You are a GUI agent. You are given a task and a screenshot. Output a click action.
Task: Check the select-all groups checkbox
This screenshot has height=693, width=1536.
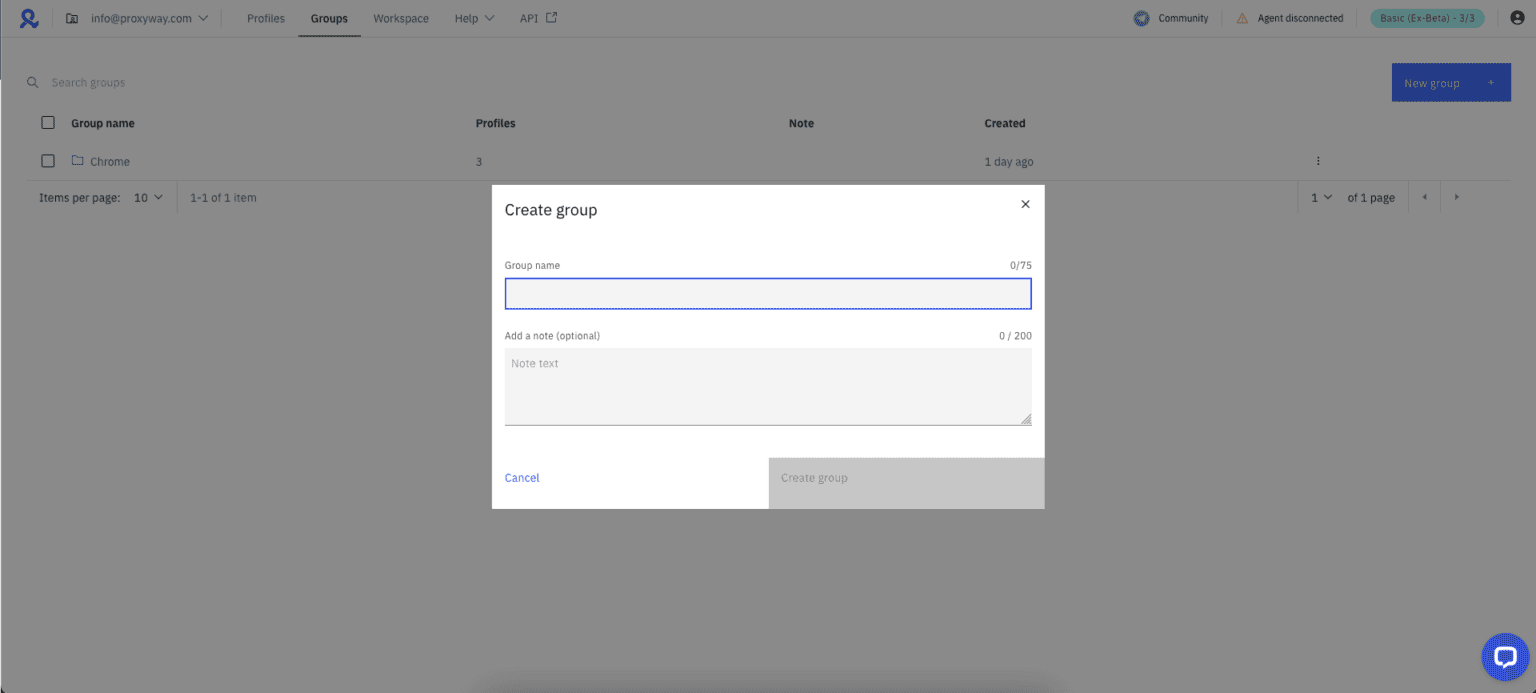47,122
